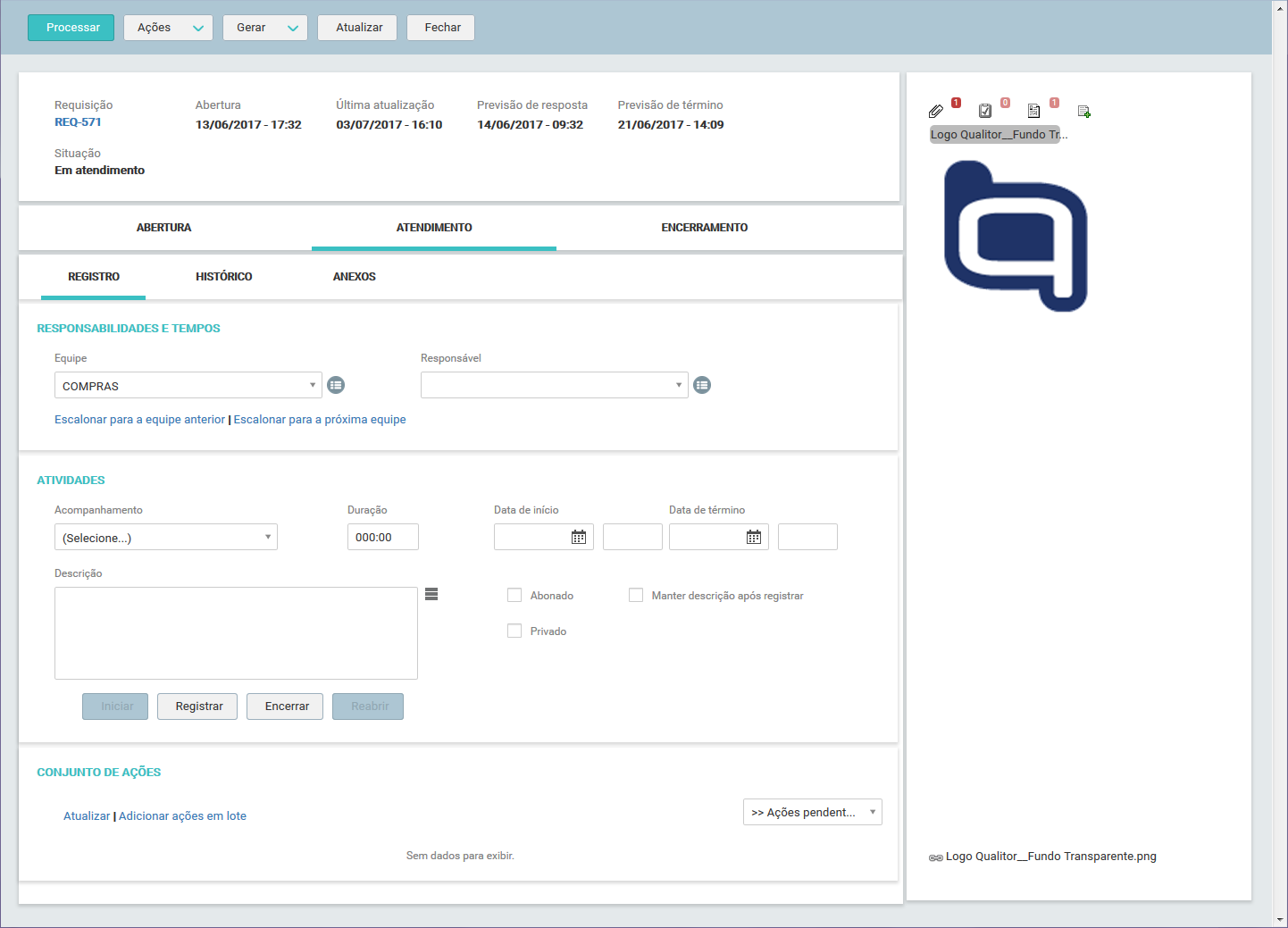Open the Ações pendentes filter dropdown

click(813, 812)
